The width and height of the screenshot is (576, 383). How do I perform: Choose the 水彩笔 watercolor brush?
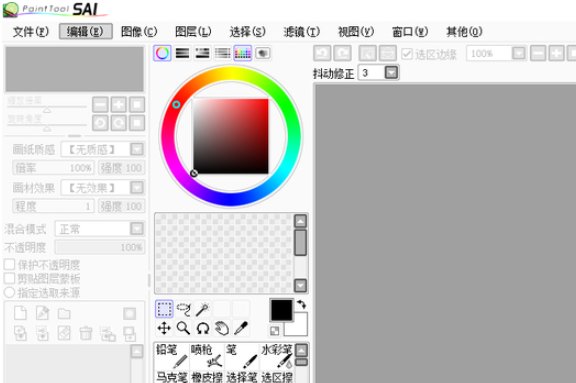click(277, 356)
